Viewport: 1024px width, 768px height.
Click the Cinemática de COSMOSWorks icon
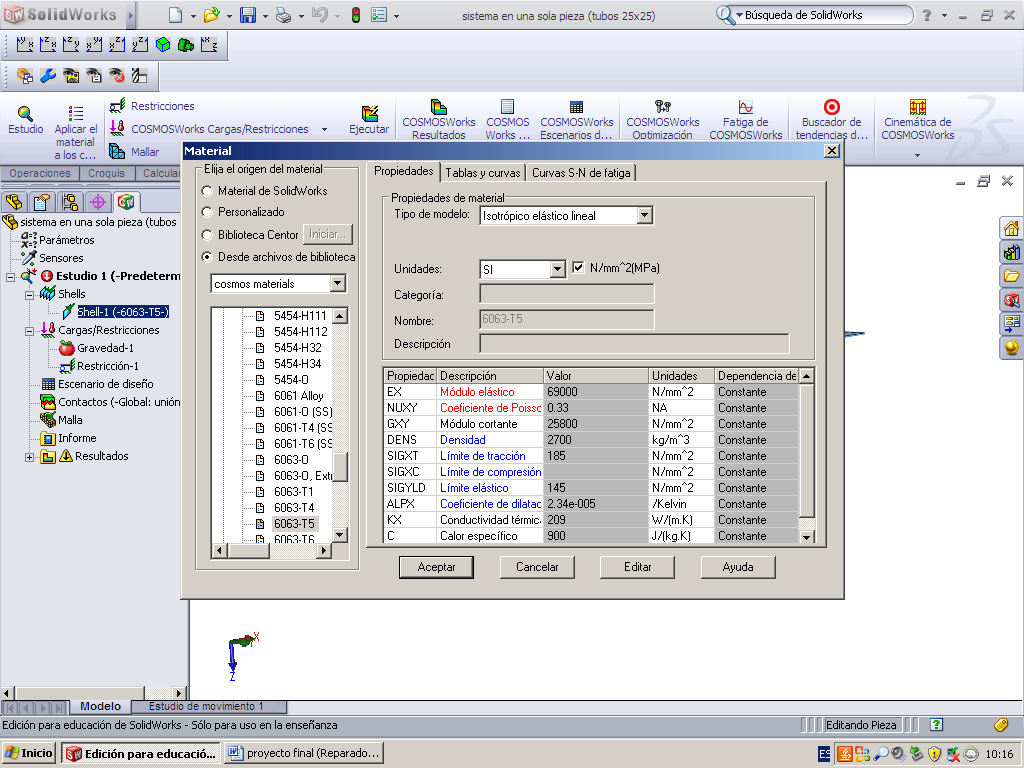917,107
